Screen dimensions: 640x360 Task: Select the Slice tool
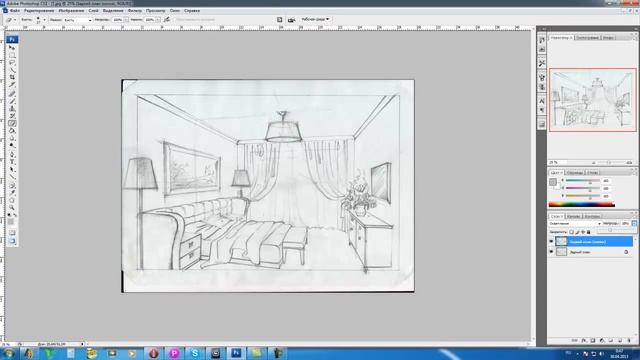coord(12,85)
